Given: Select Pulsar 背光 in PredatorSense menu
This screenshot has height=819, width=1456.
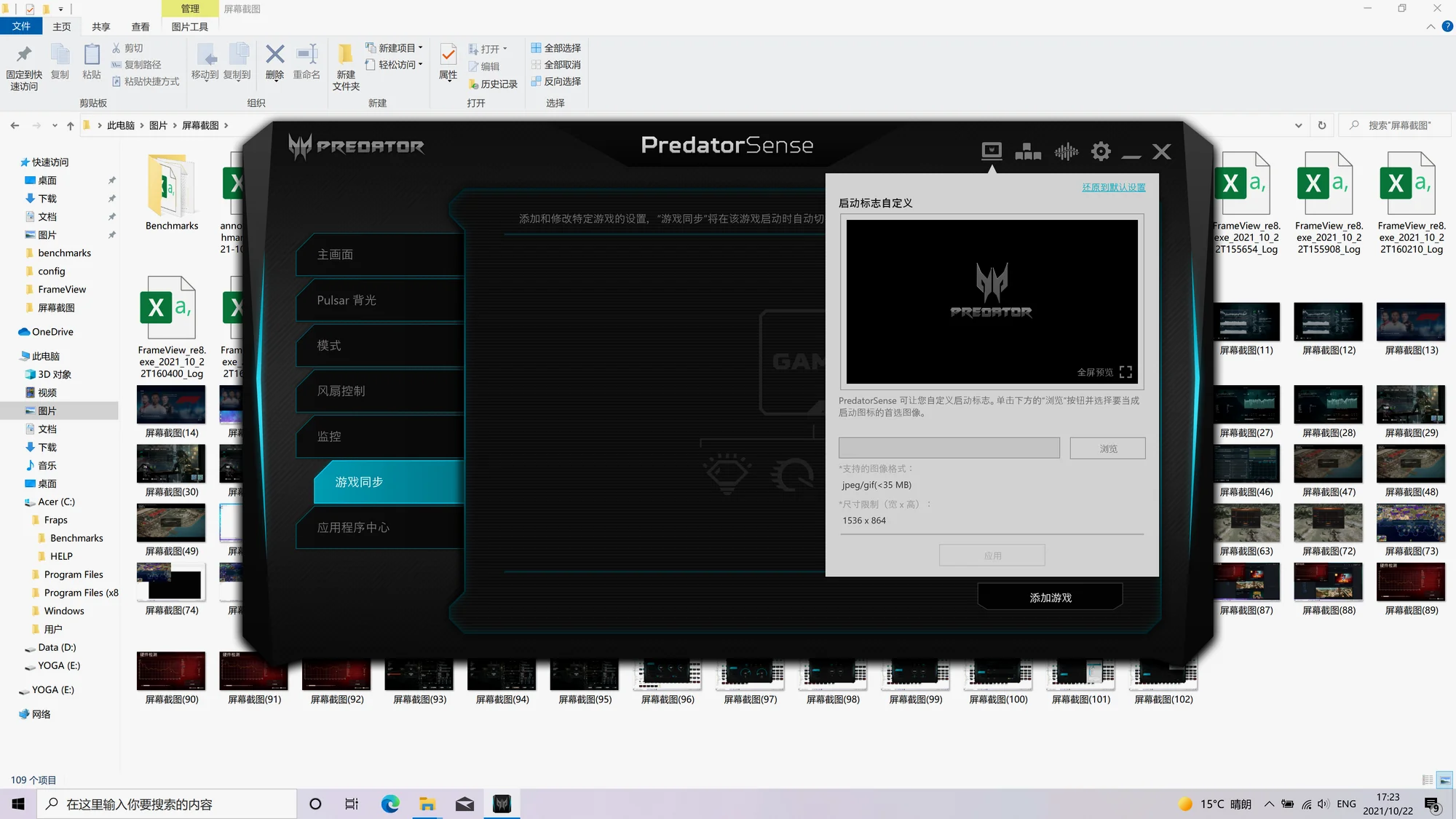Looking at the screenshot, I should click(380, 300).
